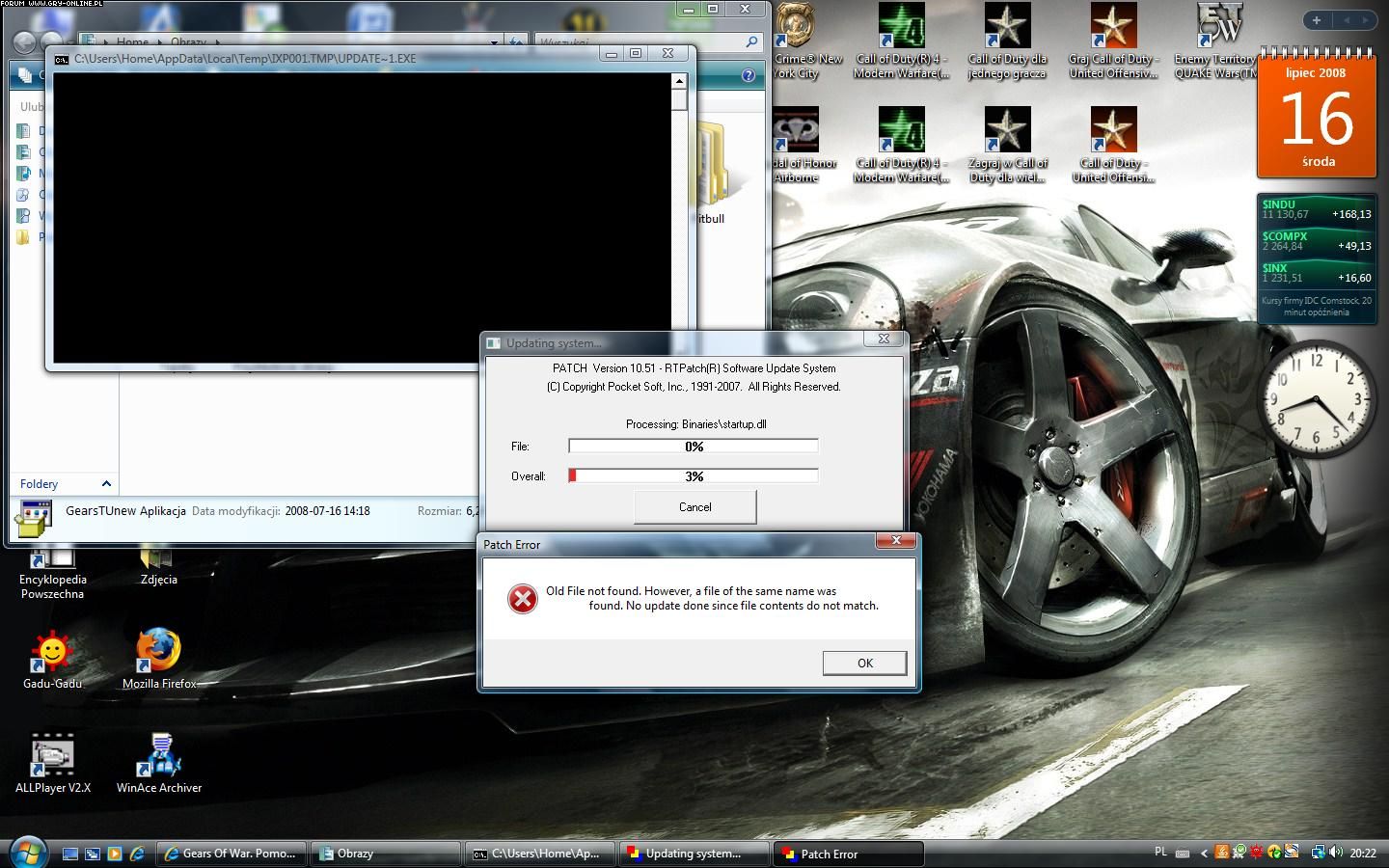Click the Windows Start orb

(x=27, y=853)
